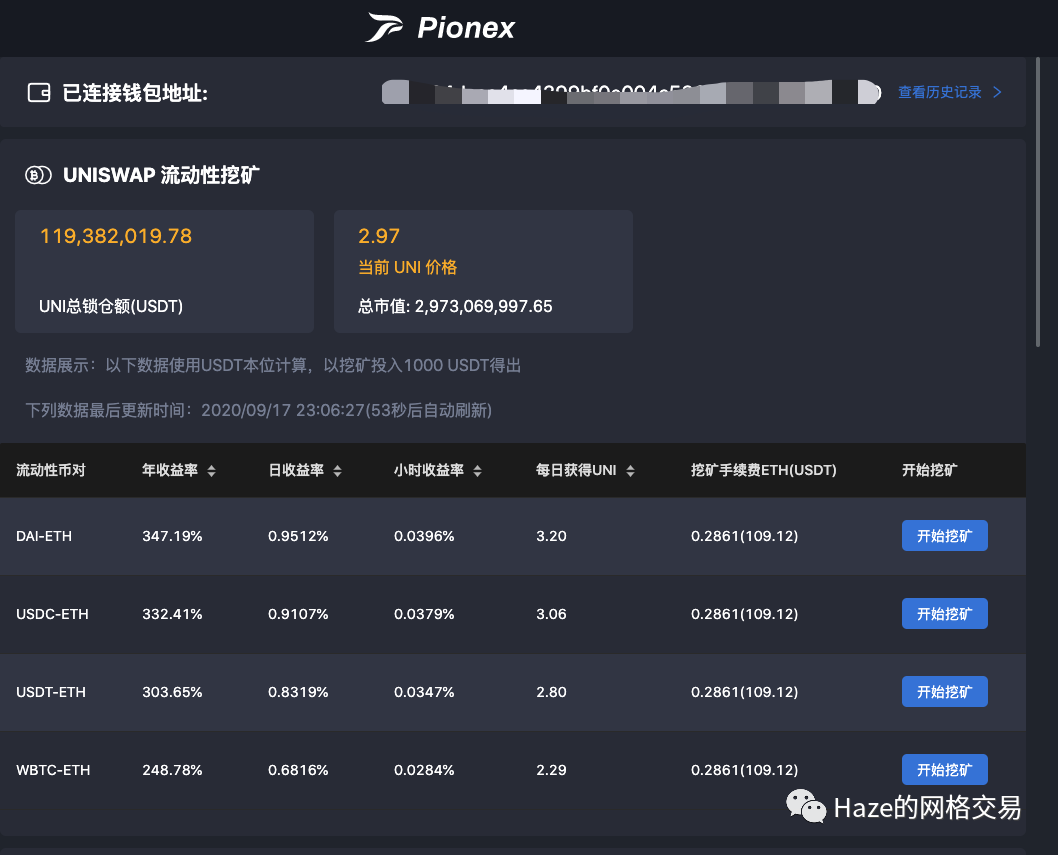The image size is (1058, 855).
Task: Sort by 年收益率 arrows
Action: click(x=211, y=471)
